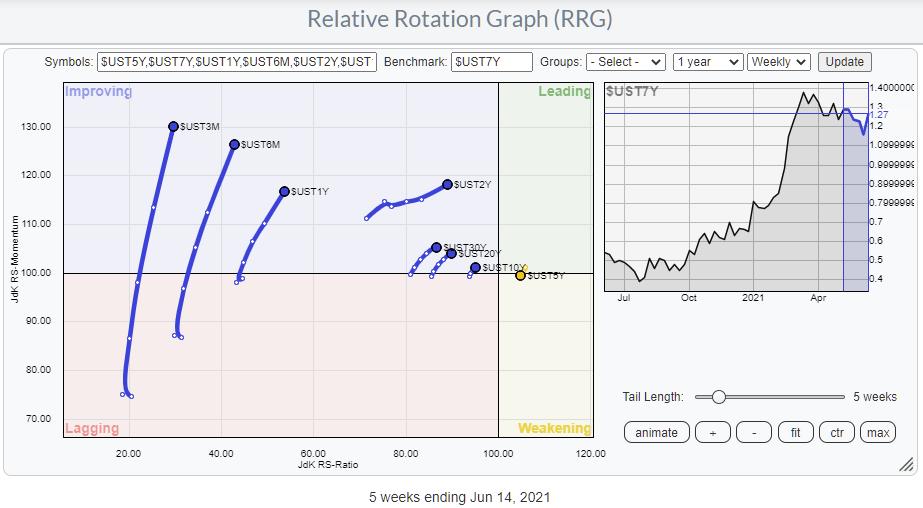The height and width of the screenshot is (508, 923).
Task: Click the Benchmark input field
Action: pos(491,62)
